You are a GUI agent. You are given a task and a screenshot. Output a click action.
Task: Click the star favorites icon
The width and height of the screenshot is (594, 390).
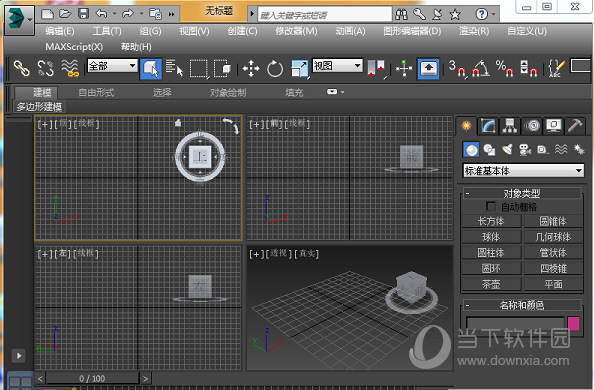pyautogui.click(x=455, y=15)
